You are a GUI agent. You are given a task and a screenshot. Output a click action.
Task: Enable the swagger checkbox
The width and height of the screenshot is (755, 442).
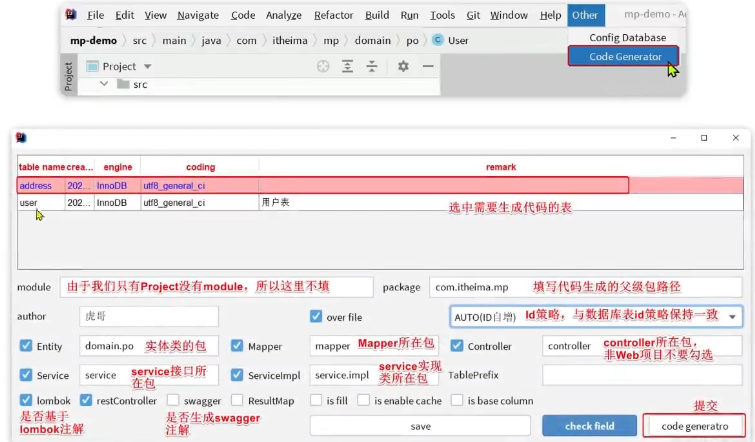(x=174, y=401)
